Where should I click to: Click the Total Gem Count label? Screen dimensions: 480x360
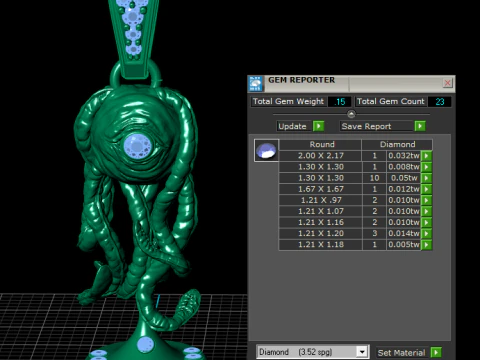(x=391, y=101)
